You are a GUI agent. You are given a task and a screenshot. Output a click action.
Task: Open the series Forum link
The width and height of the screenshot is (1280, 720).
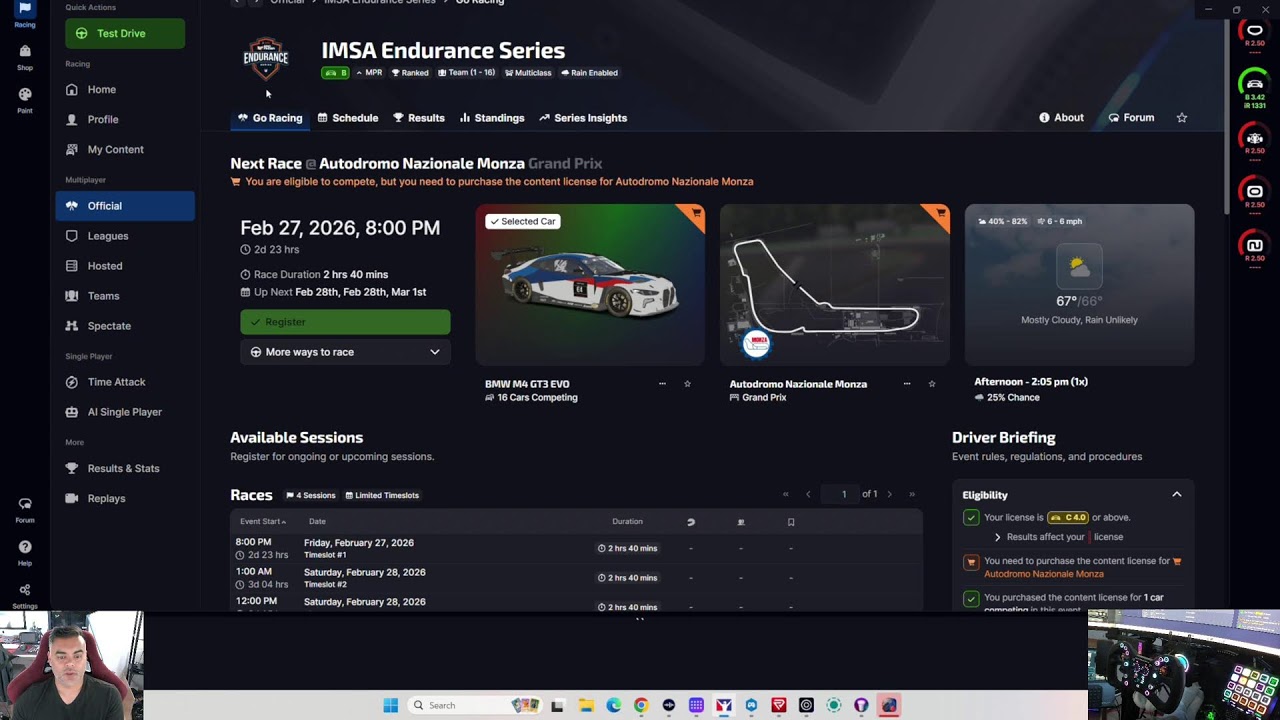pyautogui.click(x=1131, y=118)
